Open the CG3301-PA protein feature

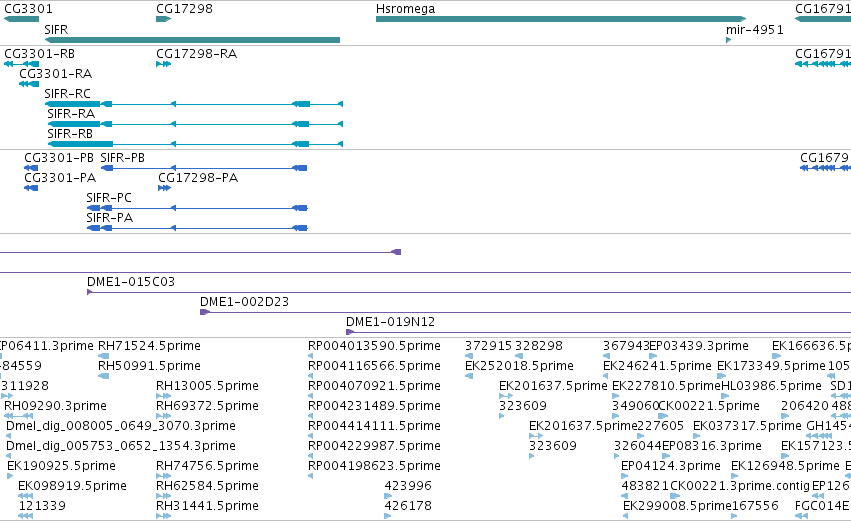pos(31,188)
